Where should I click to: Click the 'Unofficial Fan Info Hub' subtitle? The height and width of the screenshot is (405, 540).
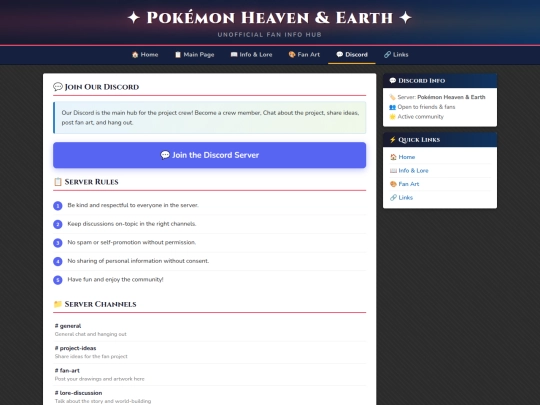click(x=270, y=34)
